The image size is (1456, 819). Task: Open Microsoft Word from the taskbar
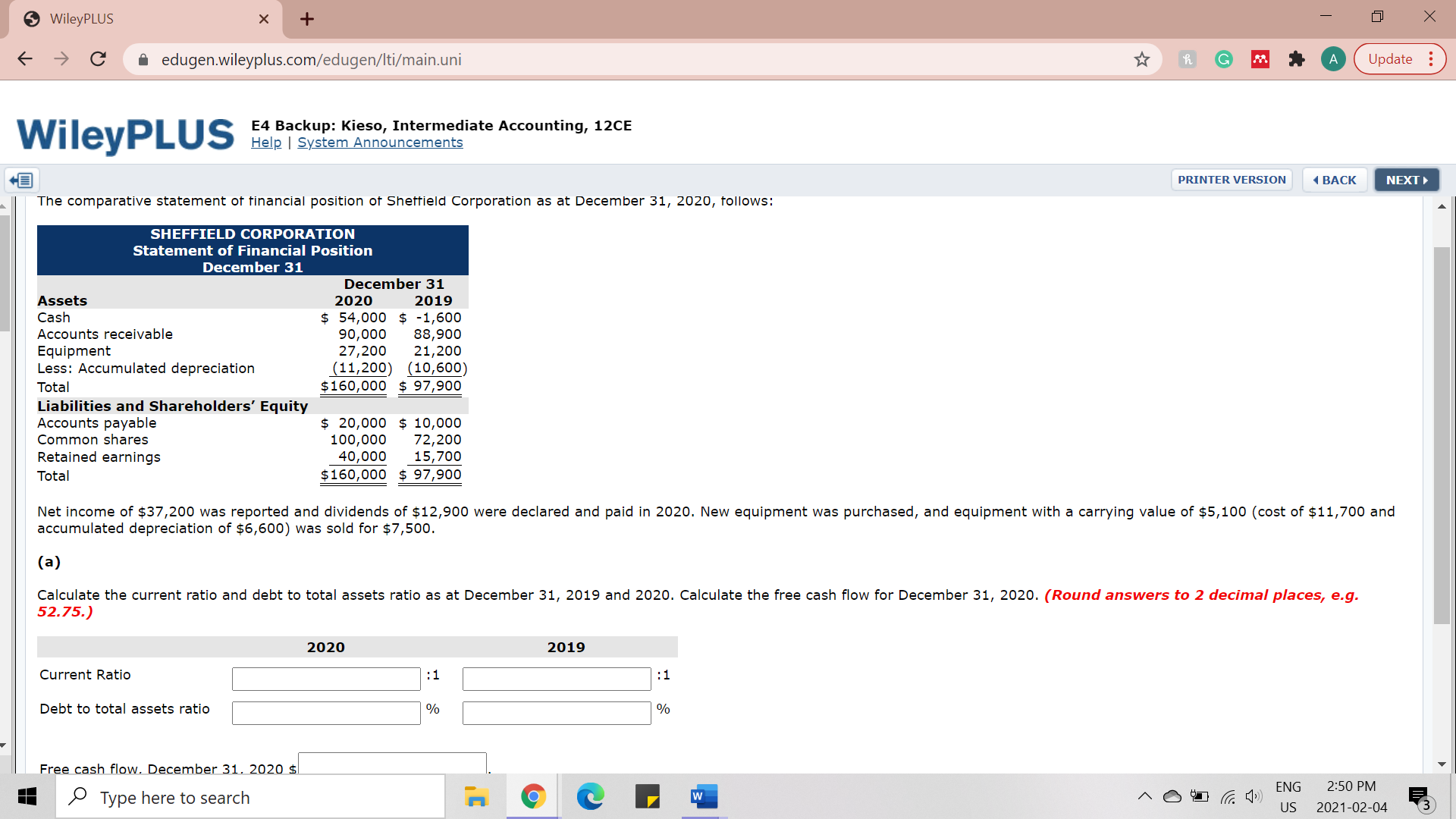point(704,797)
